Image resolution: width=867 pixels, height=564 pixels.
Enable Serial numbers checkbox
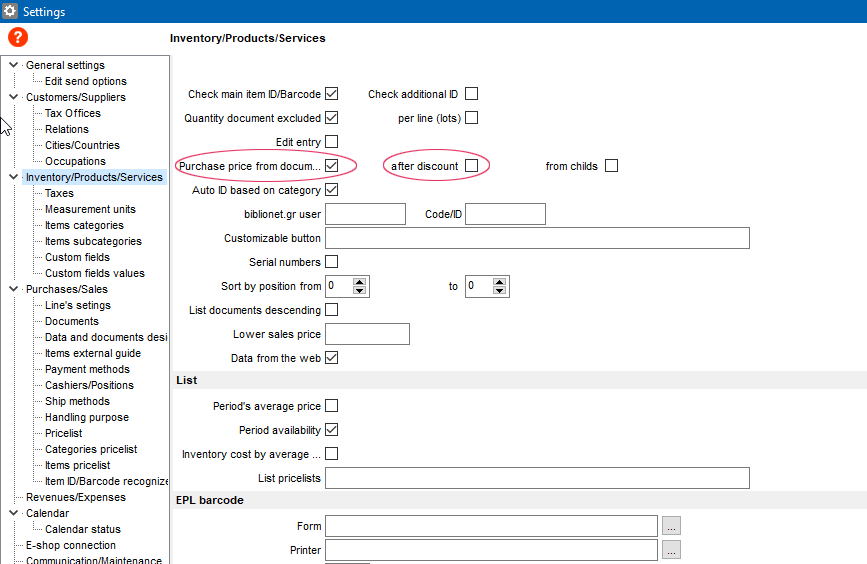tap(332, 262)
